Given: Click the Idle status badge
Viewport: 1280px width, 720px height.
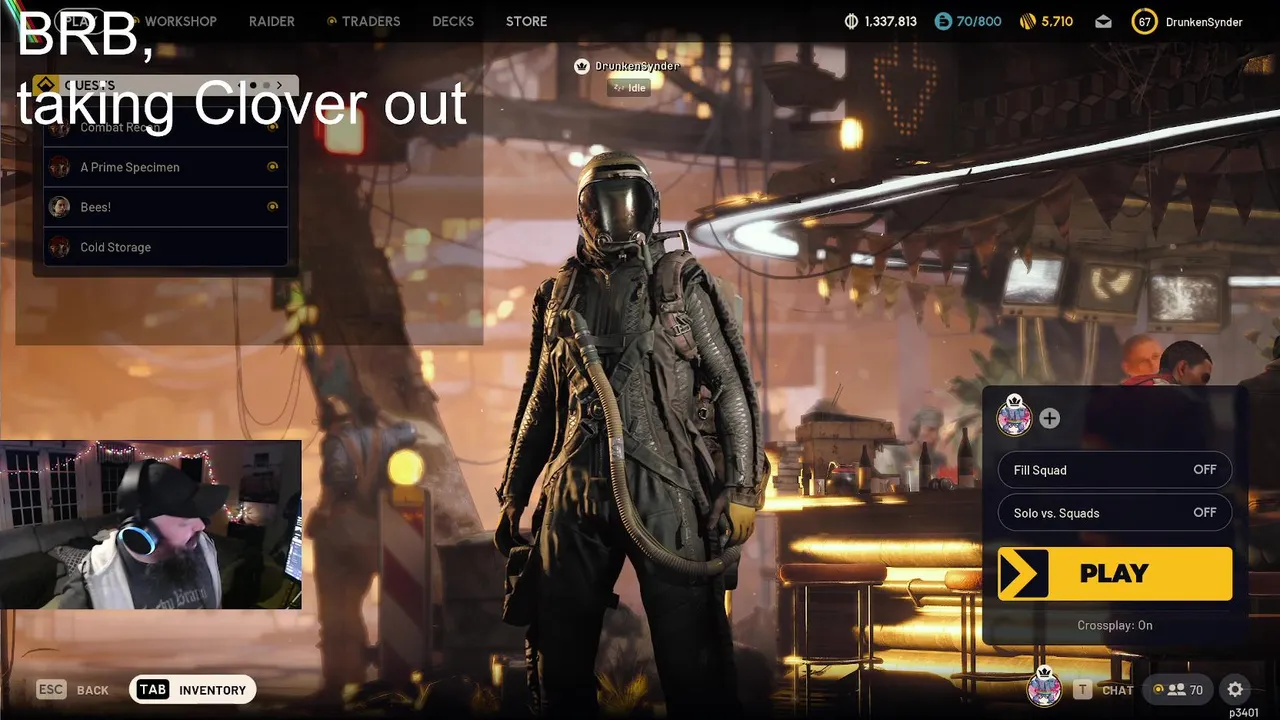Looking at the screenshot, I should click(x=629, y=88).
